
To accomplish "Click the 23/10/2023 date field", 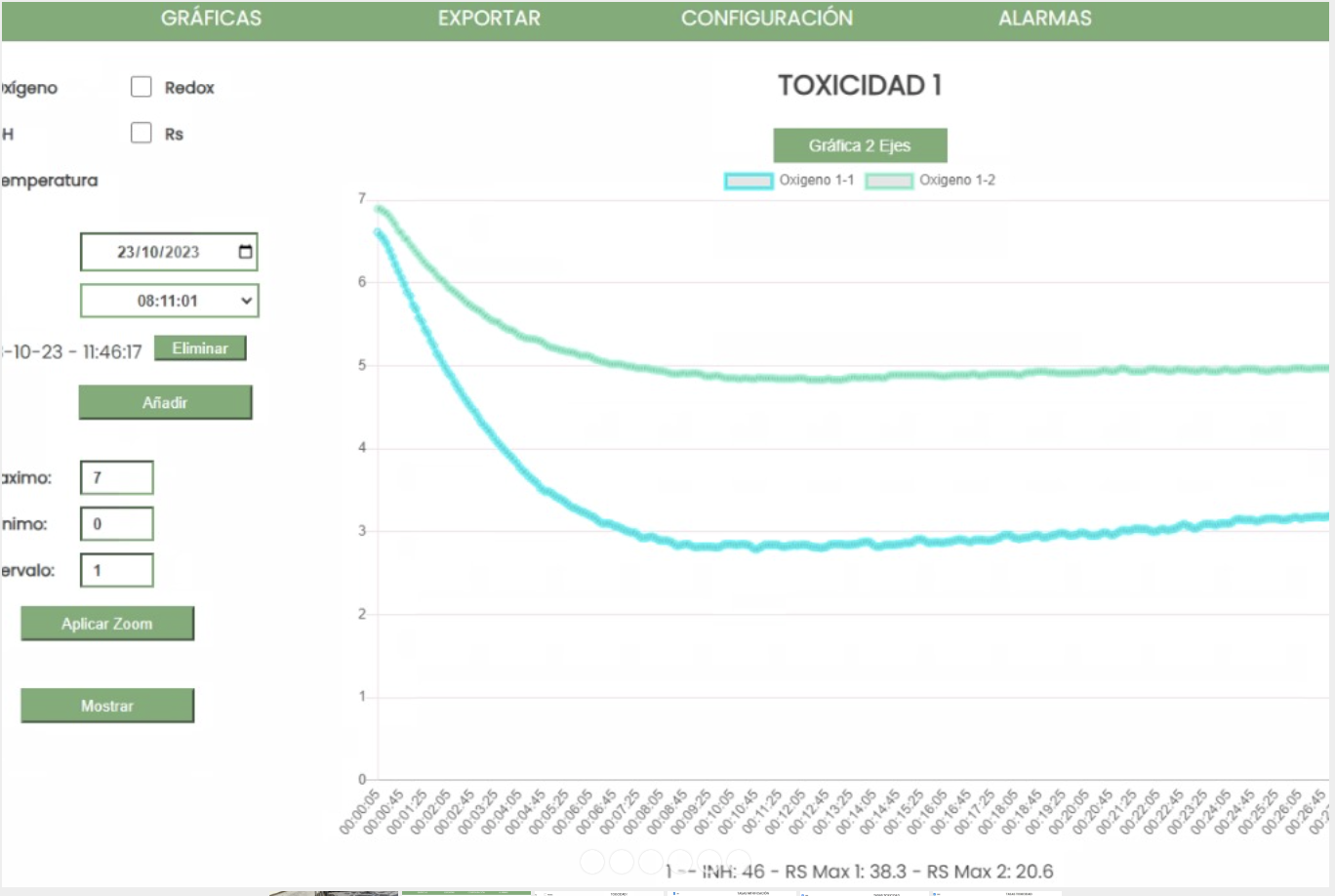I will [158, 252].
